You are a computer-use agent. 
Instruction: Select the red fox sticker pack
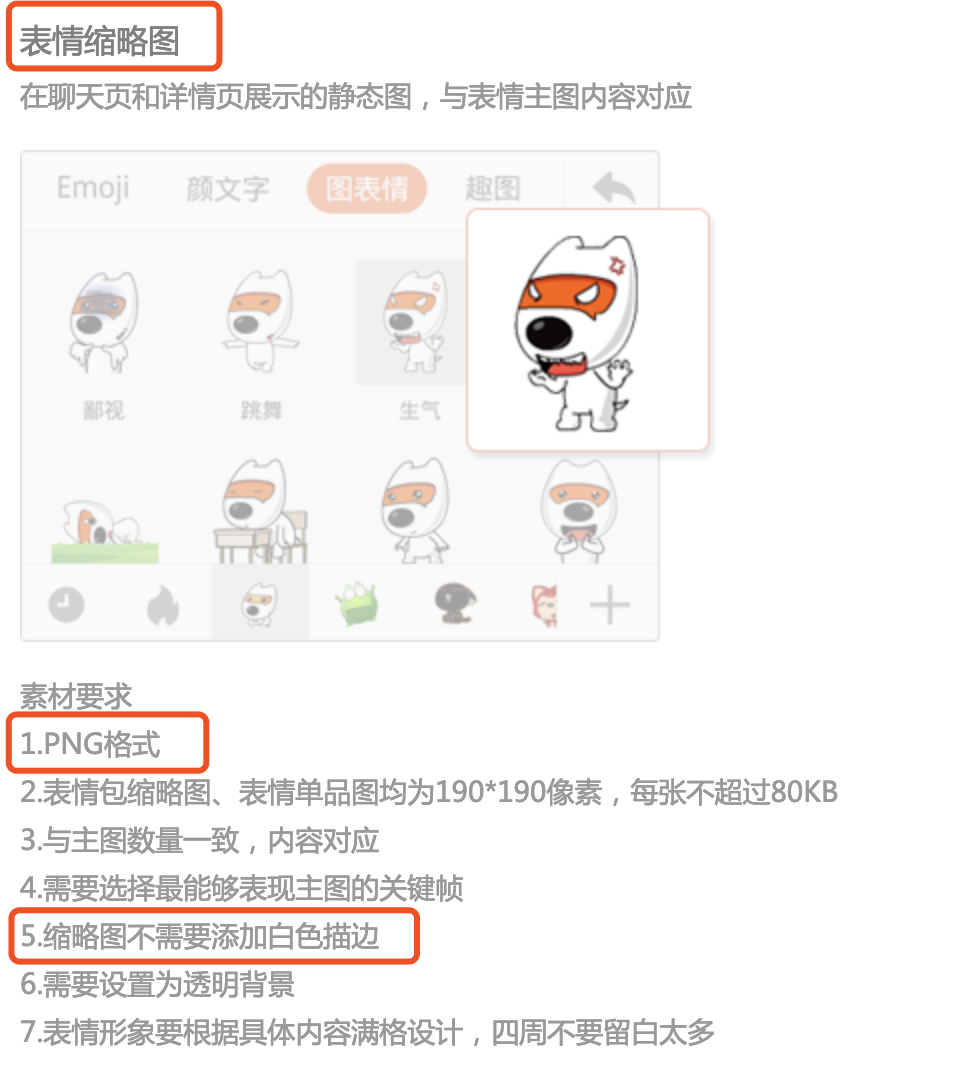(545, 605)
